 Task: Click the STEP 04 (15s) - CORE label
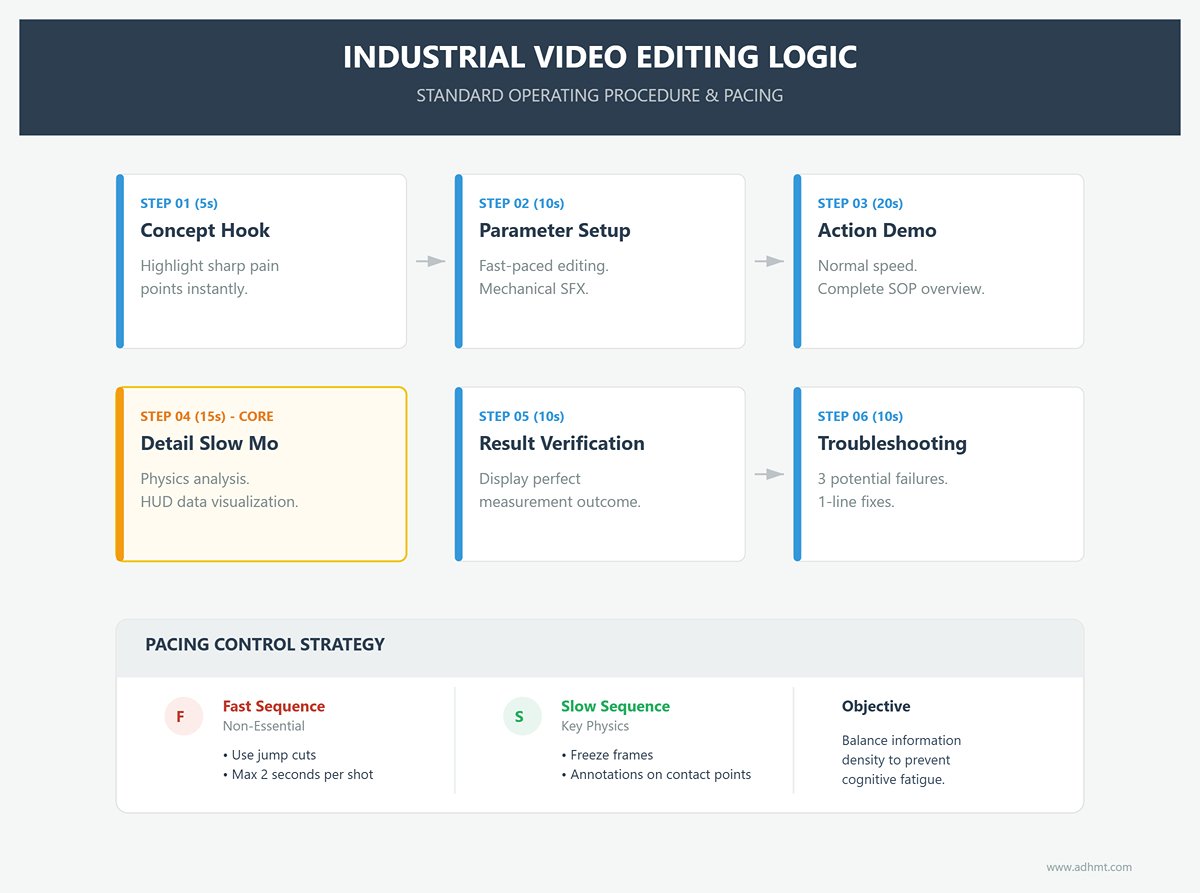point(206,416)
